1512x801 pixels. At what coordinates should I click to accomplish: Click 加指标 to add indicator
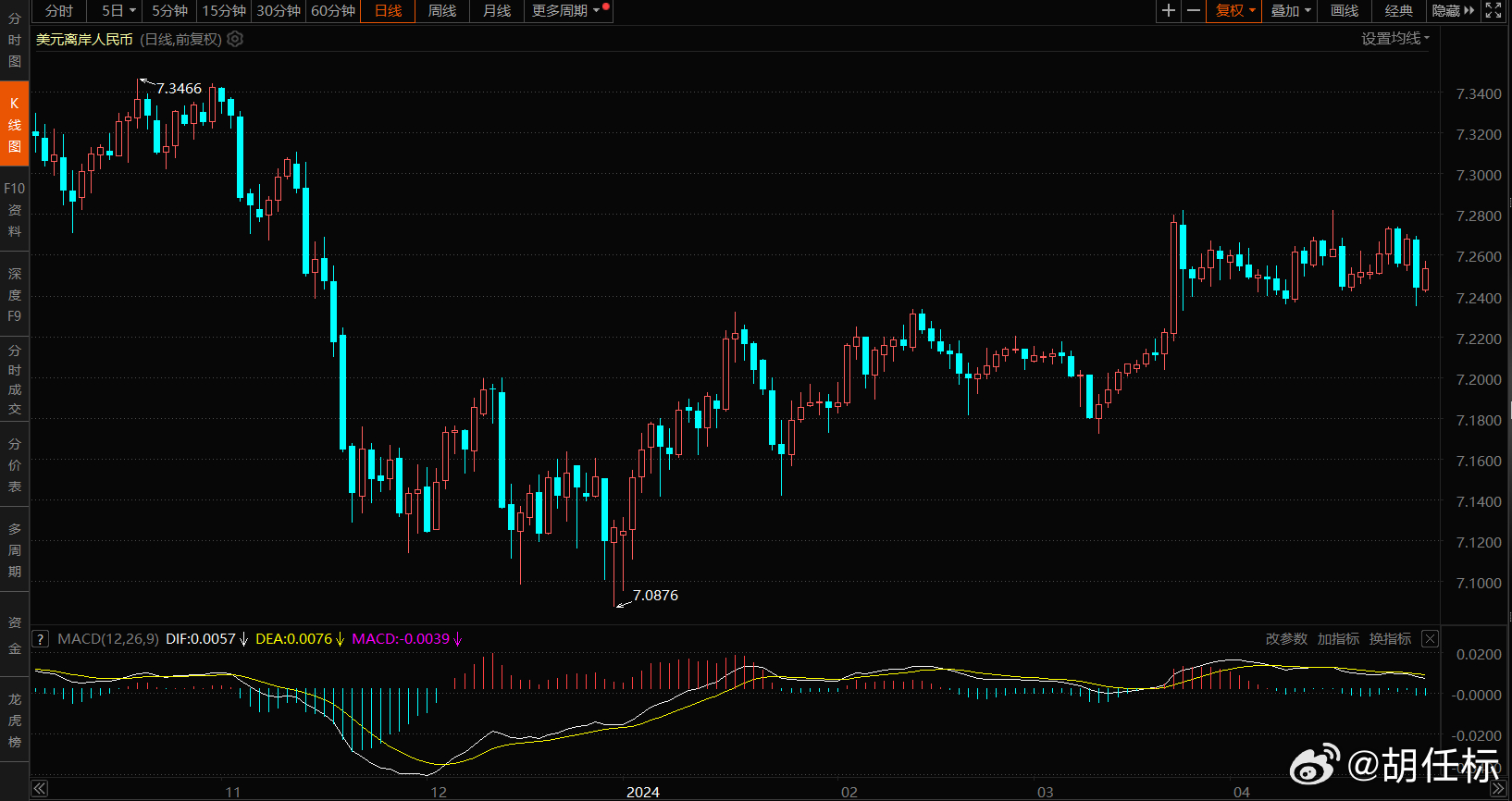[1338, 639]
